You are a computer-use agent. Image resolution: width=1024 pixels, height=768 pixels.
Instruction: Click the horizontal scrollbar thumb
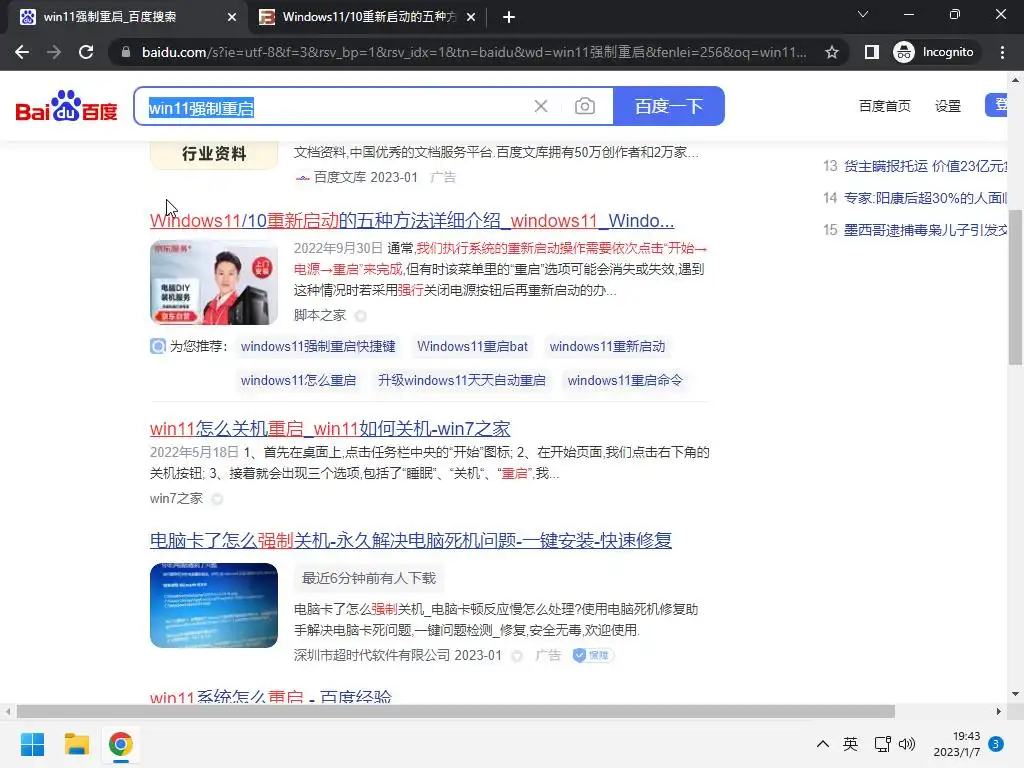(x=456, y=711)
